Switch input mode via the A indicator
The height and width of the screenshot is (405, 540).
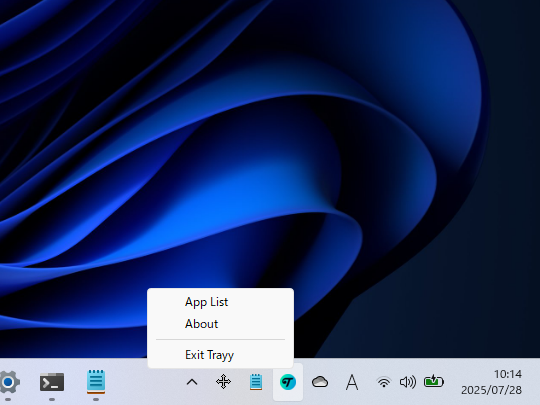[352, 382]
